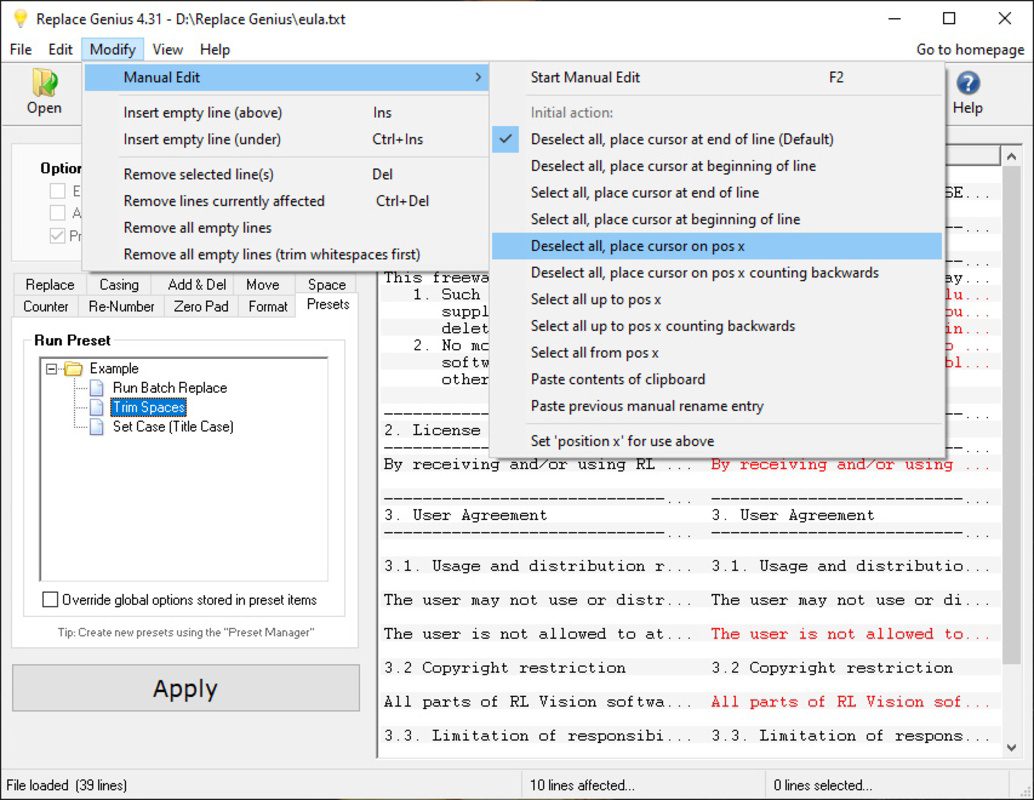Click the Trim Spaces preset document icon
The width and height of the screenshot is (1034, 800).
coord(96,407)
